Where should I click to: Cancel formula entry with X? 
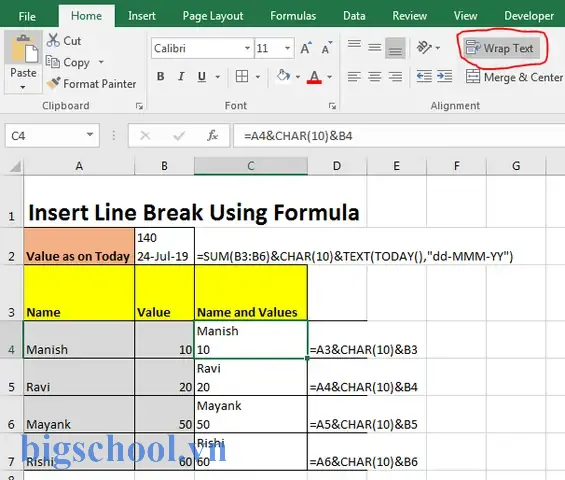pos(145,136)
